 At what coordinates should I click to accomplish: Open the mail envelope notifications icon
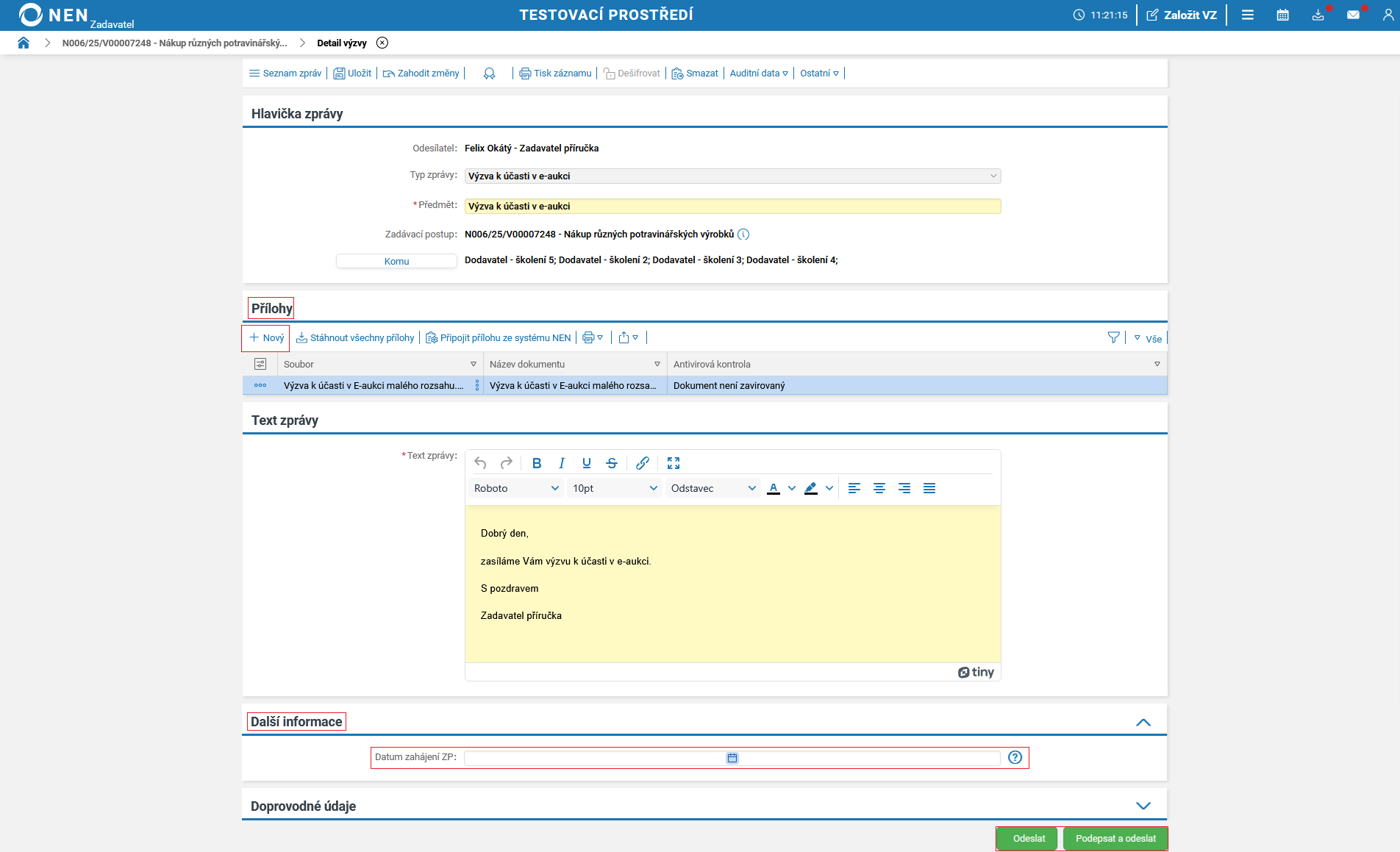pyautogui.click(x=1353, y=15)
